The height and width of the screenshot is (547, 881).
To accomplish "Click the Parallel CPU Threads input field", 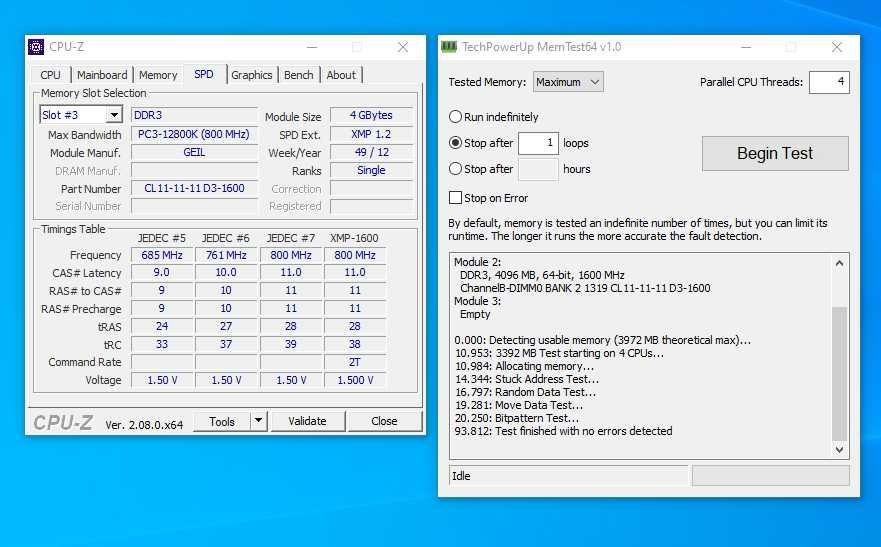I will click(x=829, y=82).
